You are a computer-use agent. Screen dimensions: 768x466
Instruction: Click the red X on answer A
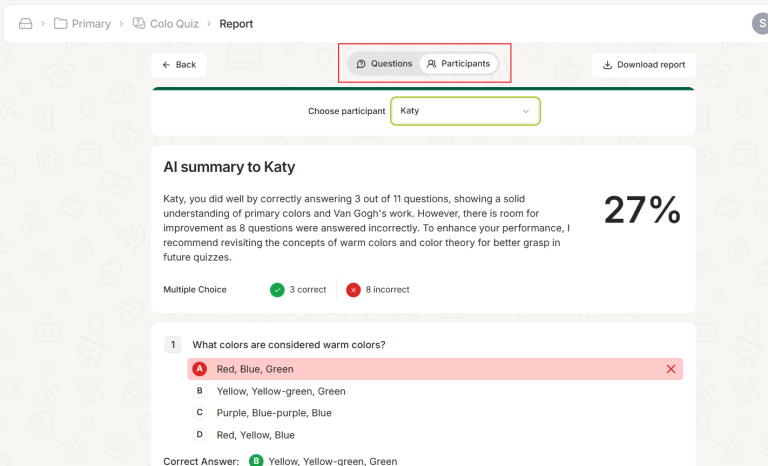(x=671, y=369)
